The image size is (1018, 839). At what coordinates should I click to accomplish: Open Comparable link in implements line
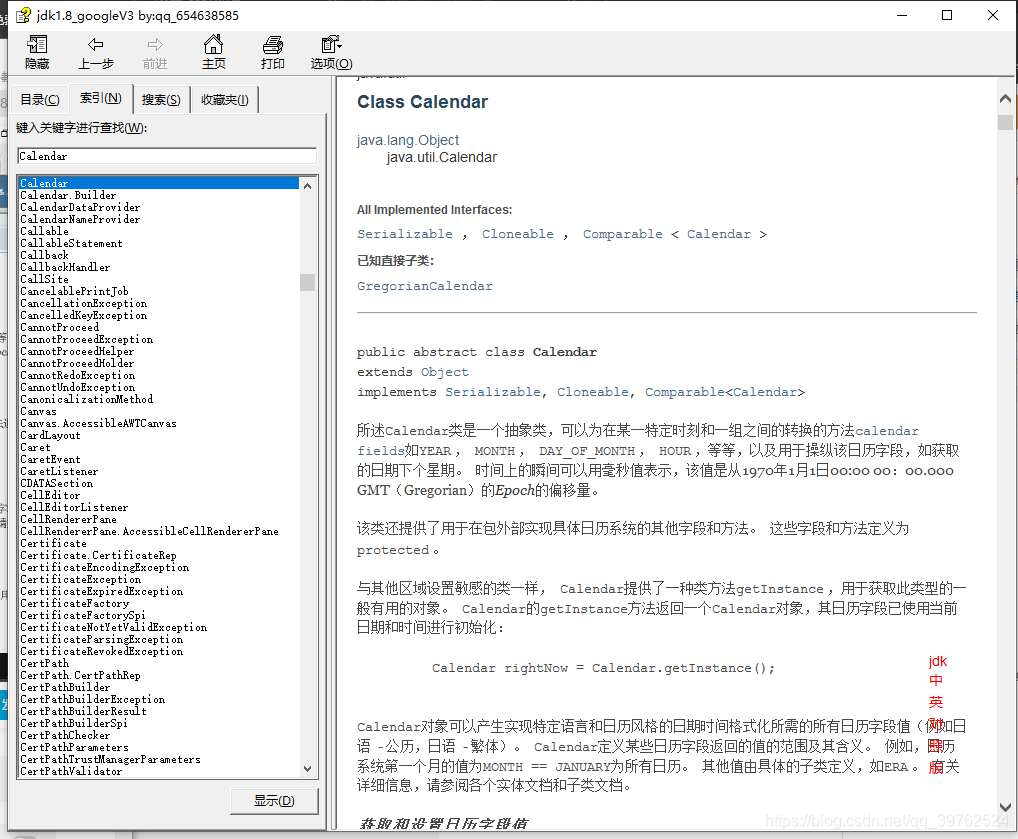click(684, 392)
